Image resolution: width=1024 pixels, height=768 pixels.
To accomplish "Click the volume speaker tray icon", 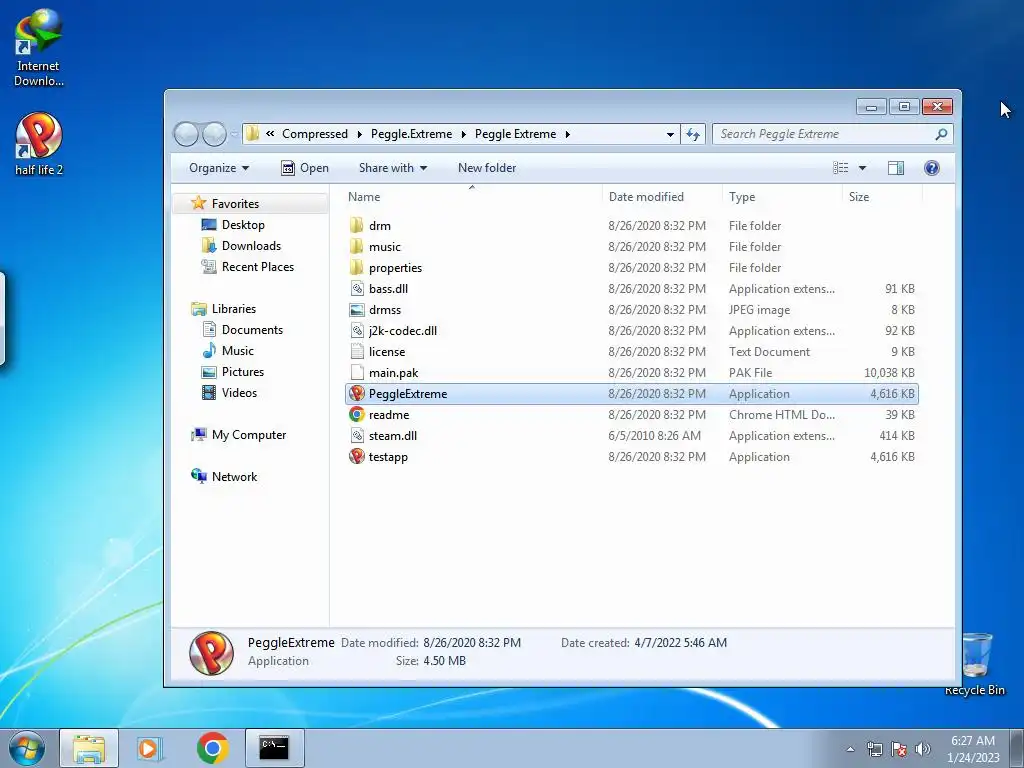I will [x=923, y=749].
